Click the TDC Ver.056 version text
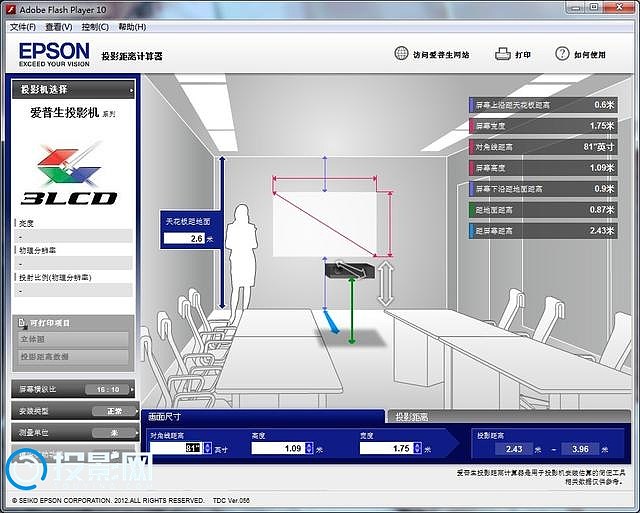640x513 pixels. click(x=231, y=500)
